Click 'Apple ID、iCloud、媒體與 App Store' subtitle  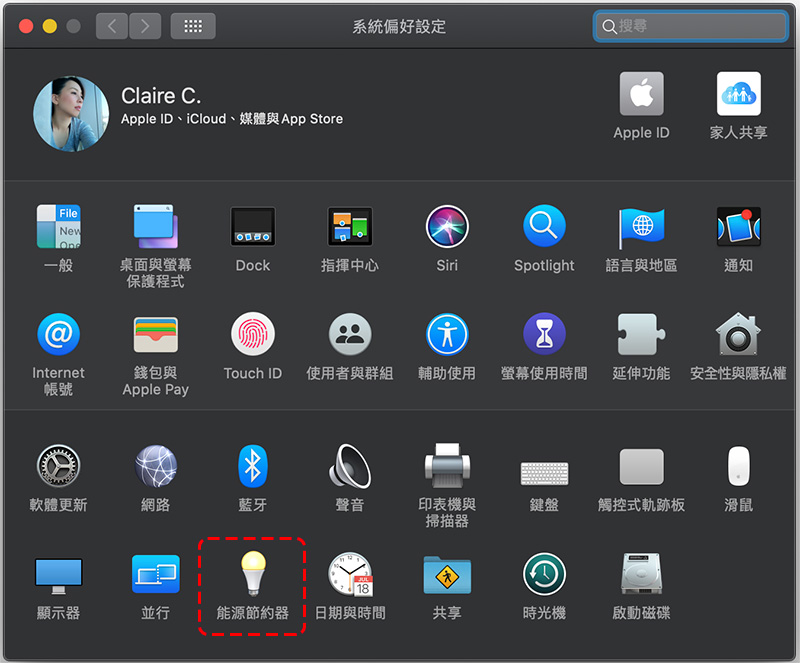coord(232,119)
